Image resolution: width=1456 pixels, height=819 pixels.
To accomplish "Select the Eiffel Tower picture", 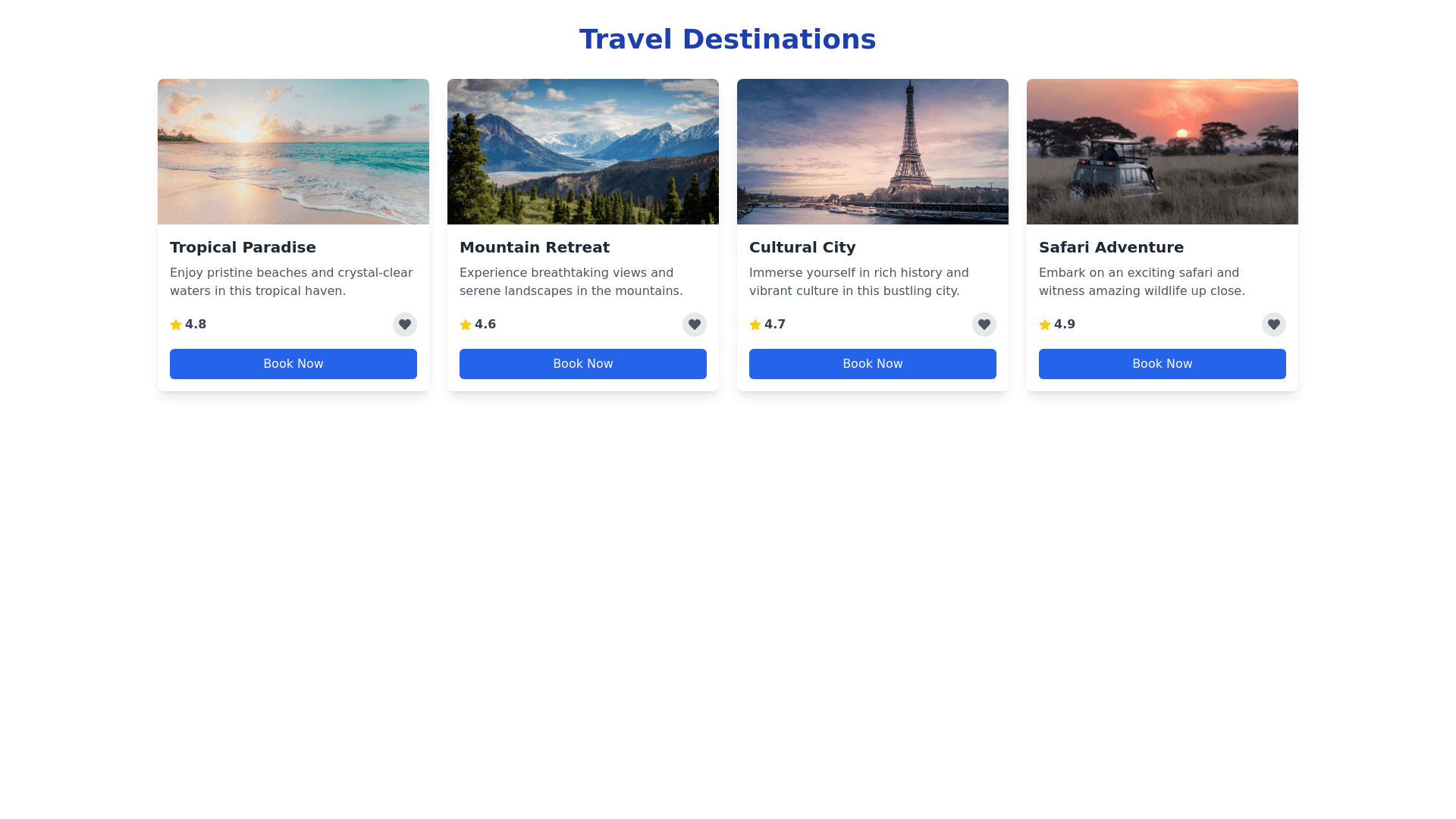I will 873,152.
